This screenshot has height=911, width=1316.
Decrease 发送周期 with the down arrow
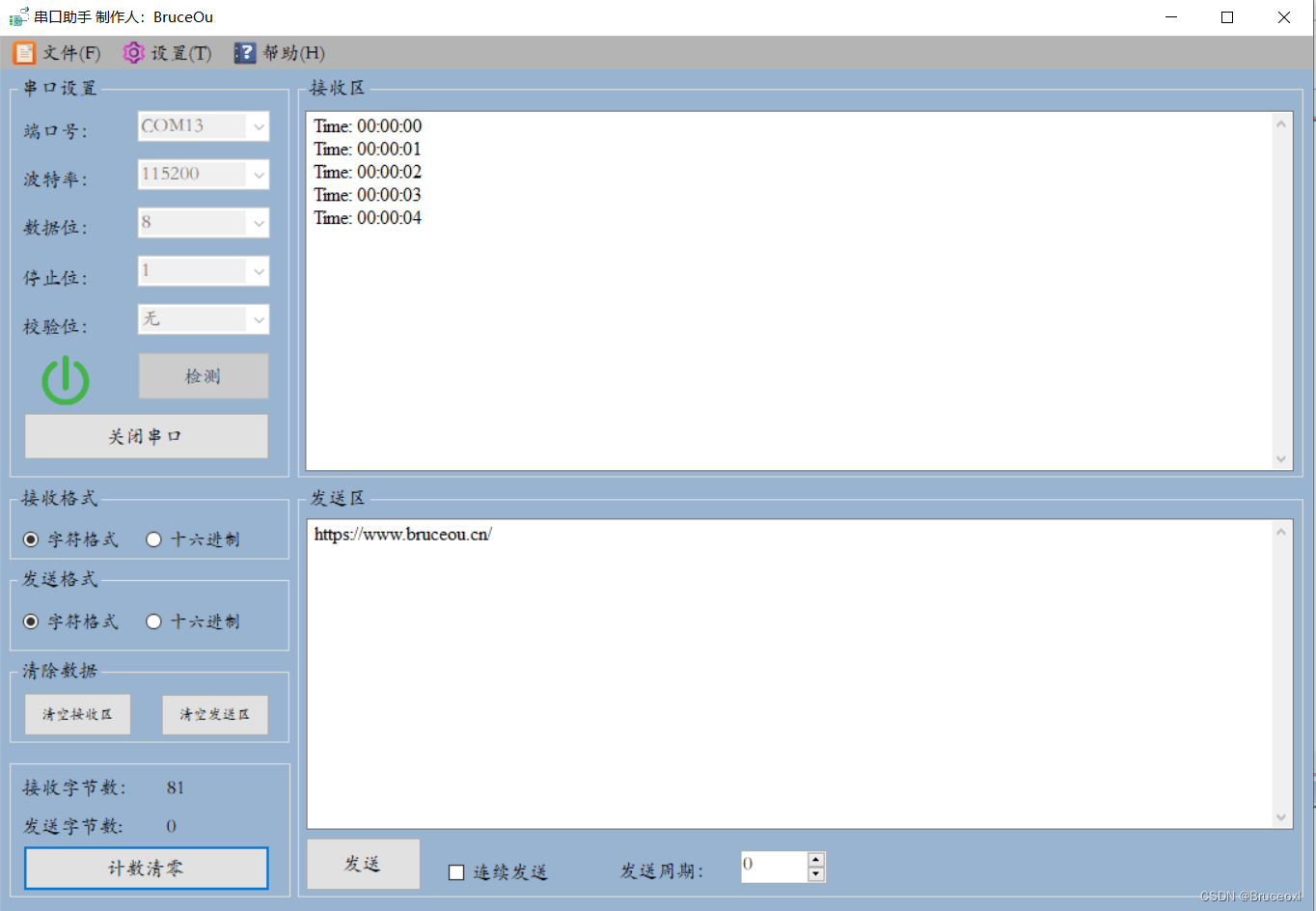pos(816,874)
